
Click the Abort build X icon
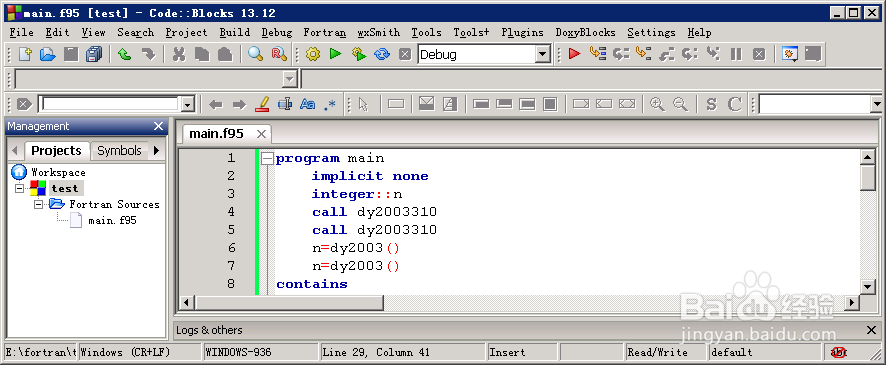click(405, 54)
